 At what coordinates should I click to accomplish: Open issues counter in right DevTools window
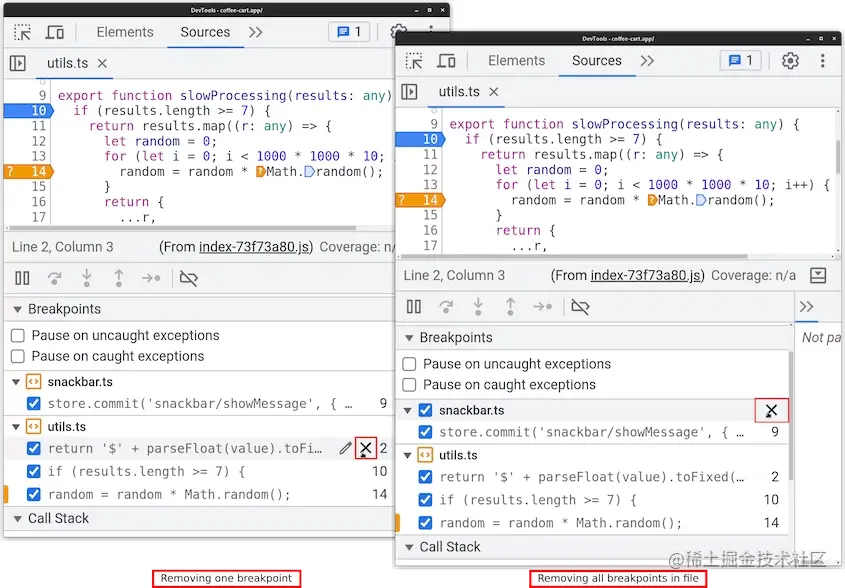pyautogui.click(x=740, y=61)
